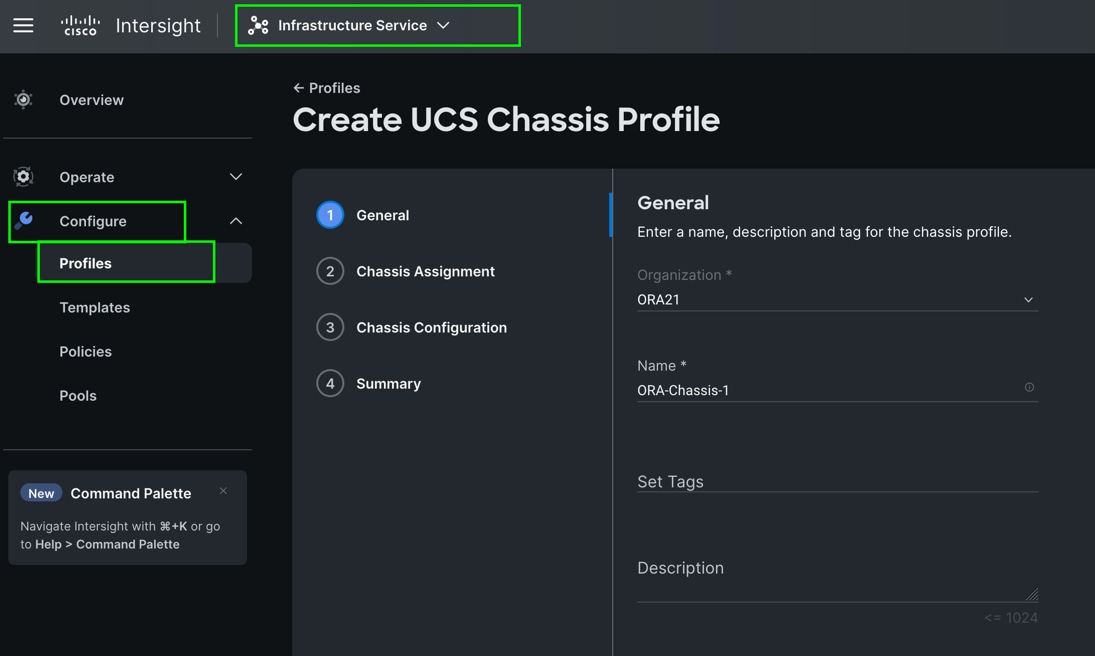The height and width of the screenshot is (656, 1095).
Task: Click the Name field info icon
Action: [x=1029, y=388]
